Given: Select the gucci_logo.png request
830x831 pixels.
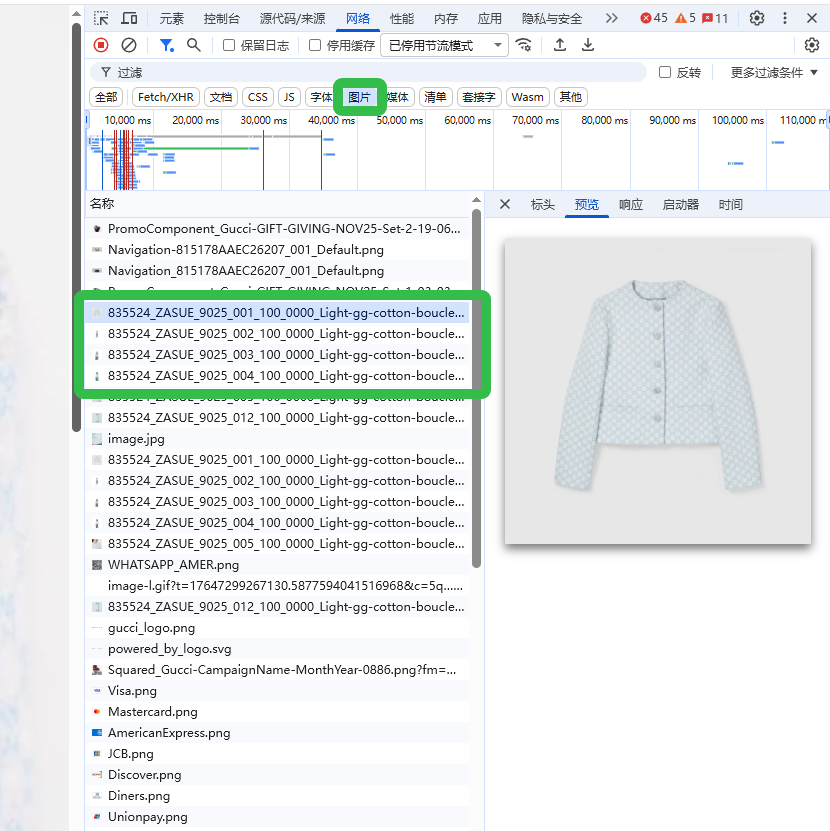Looking at the screenshot, I should (151, 628).
